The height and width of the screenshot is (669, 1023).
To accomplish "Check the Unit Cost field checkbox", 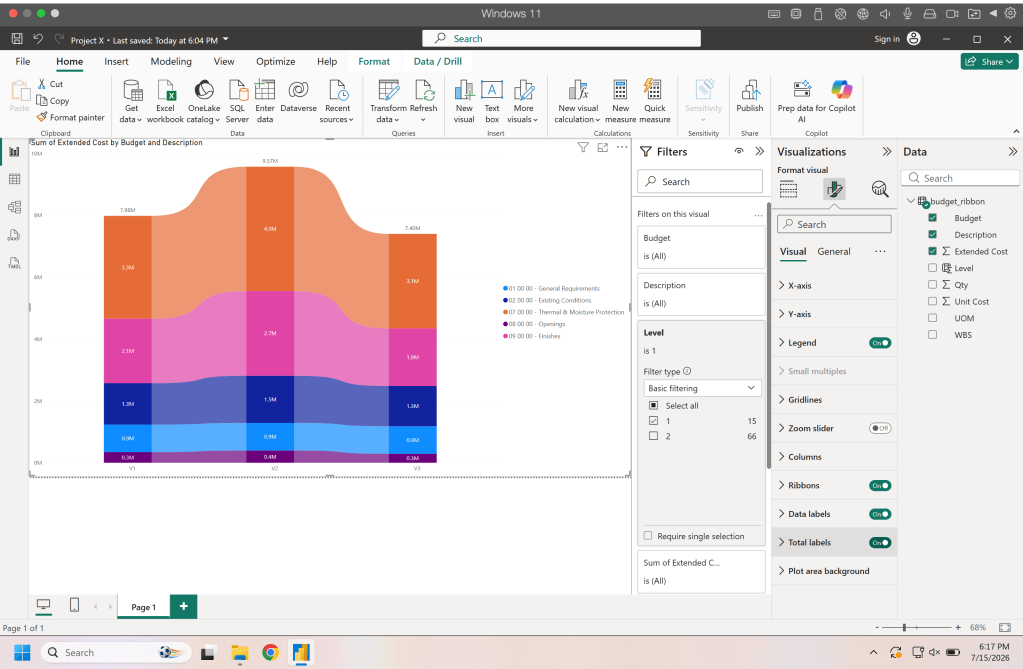I will (932, 302).
